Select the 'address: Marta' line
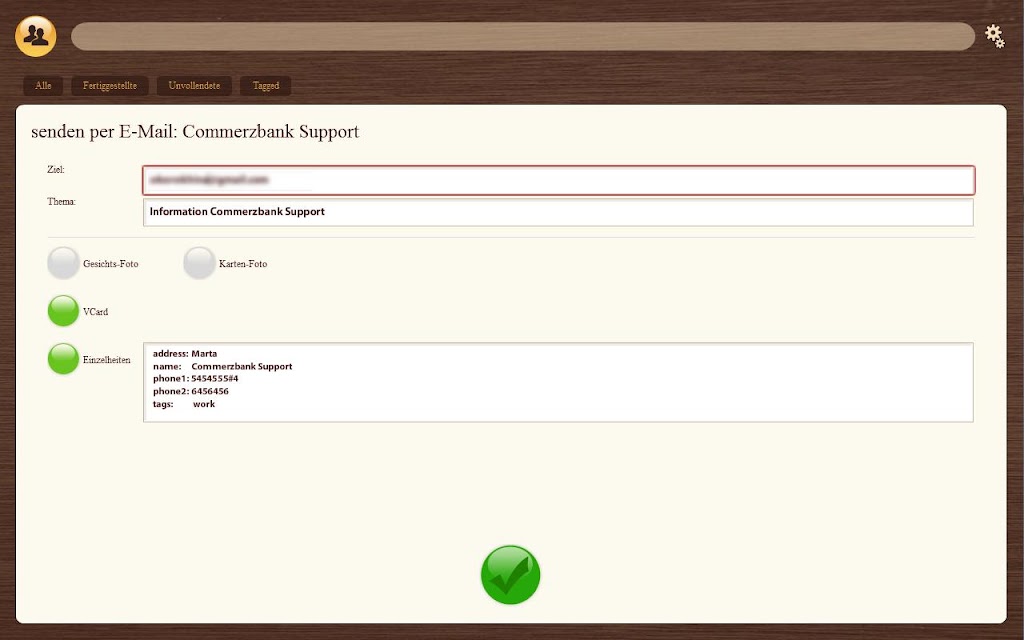 (x=185, y=353)
